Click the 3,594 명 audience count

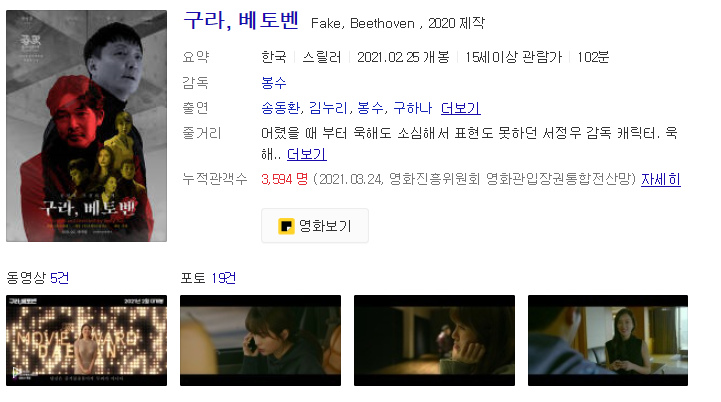click(285, 179)
